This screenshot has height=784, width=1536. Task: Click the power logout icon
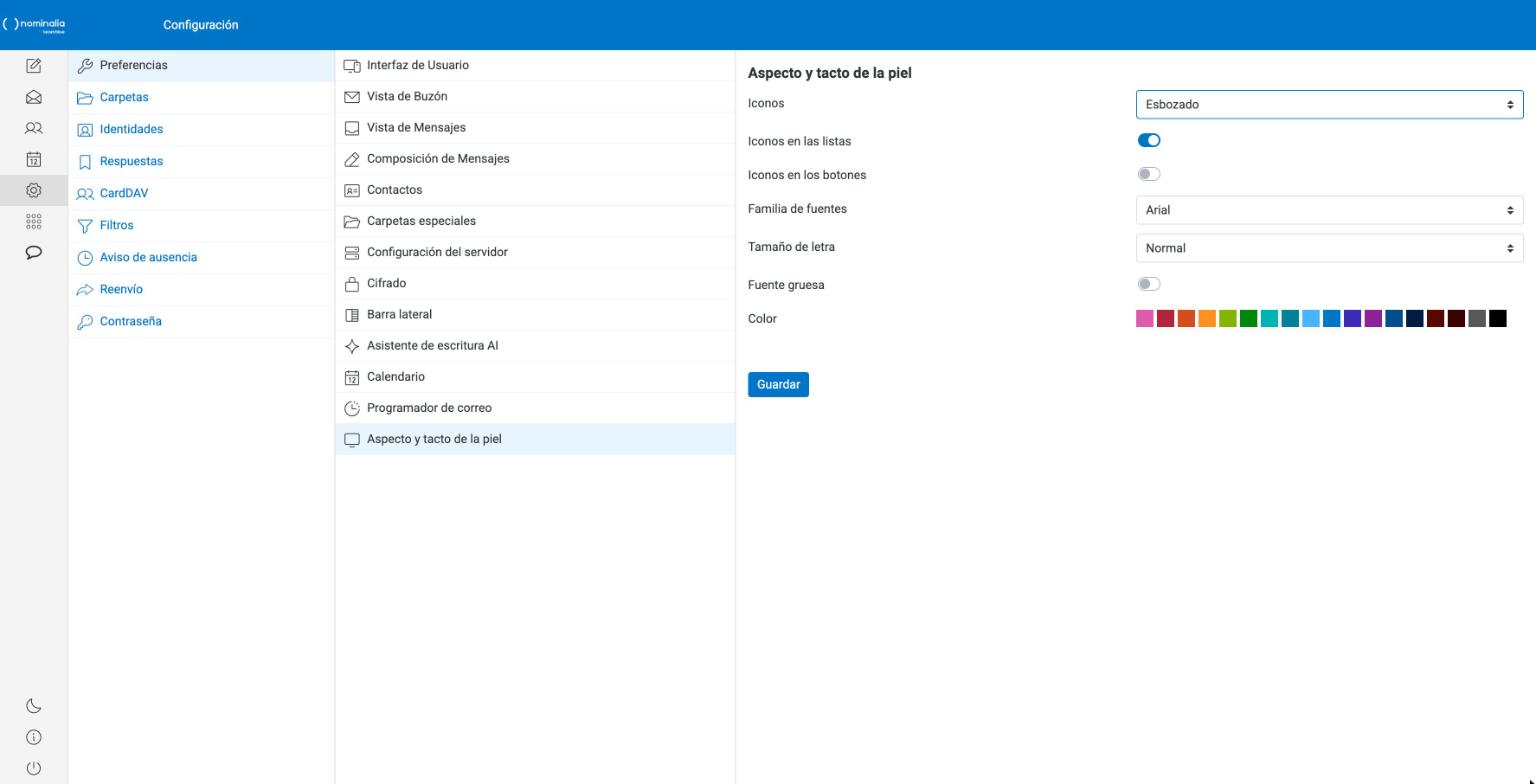coord(33,768)
